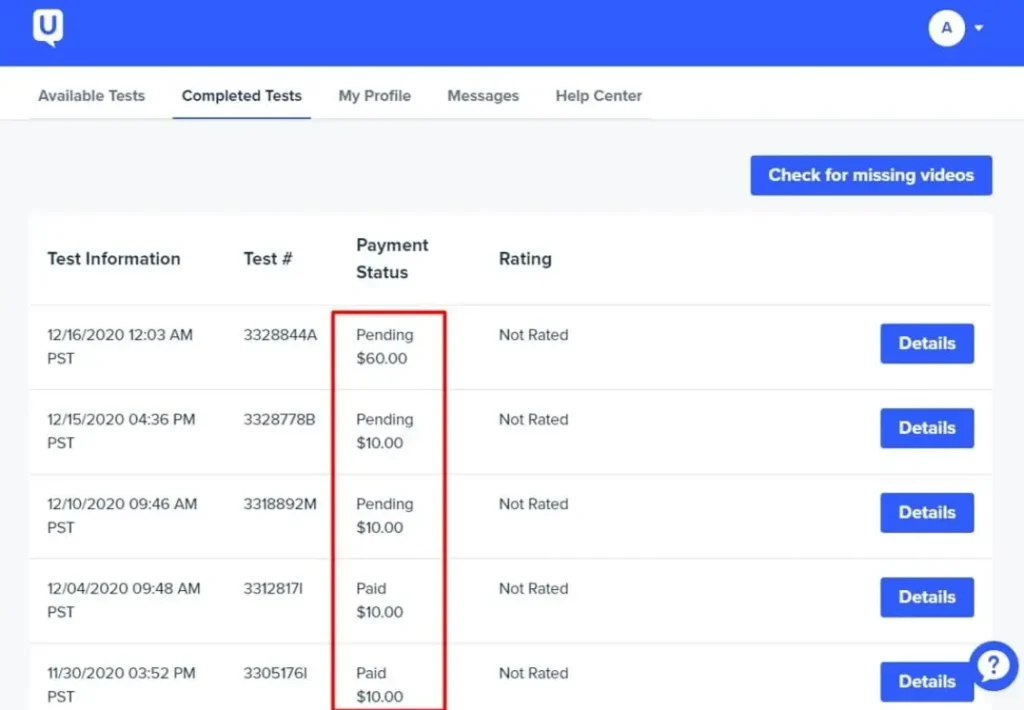Click the Test # column header
This screenshot has height=710, width=1024.
pyautogui.click(x=268, y=259)
